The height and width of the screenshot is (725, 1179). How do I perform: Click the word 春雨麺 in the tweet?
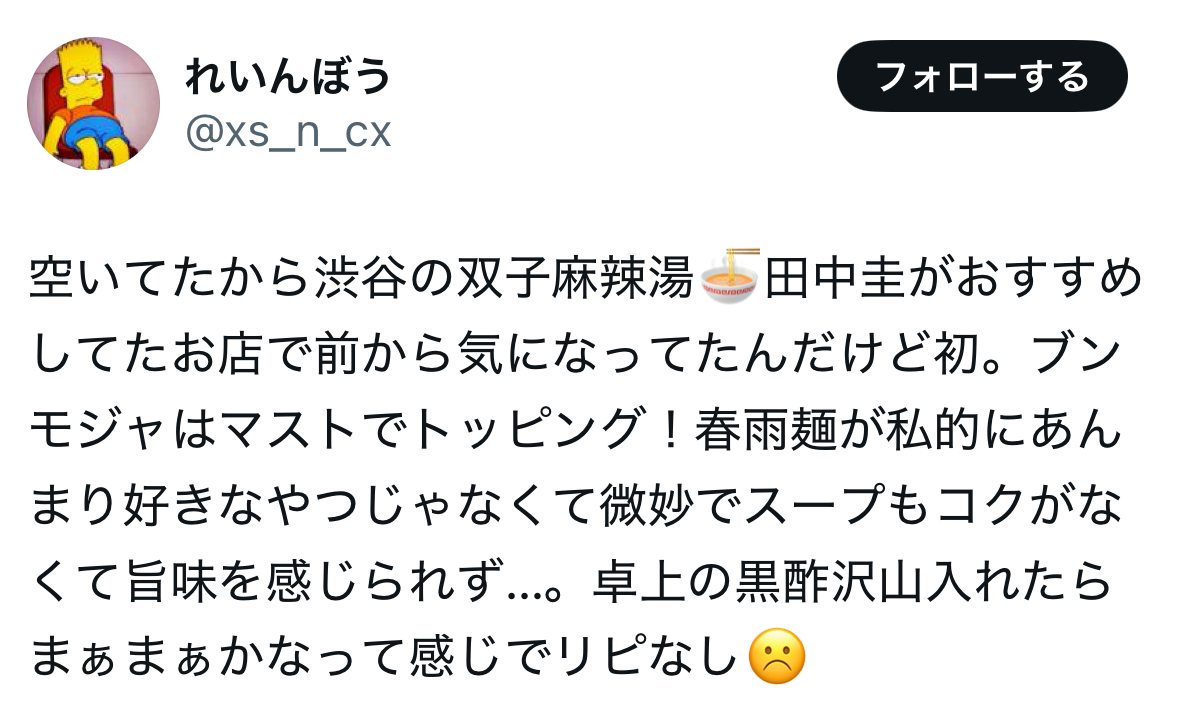pos(766,429)
